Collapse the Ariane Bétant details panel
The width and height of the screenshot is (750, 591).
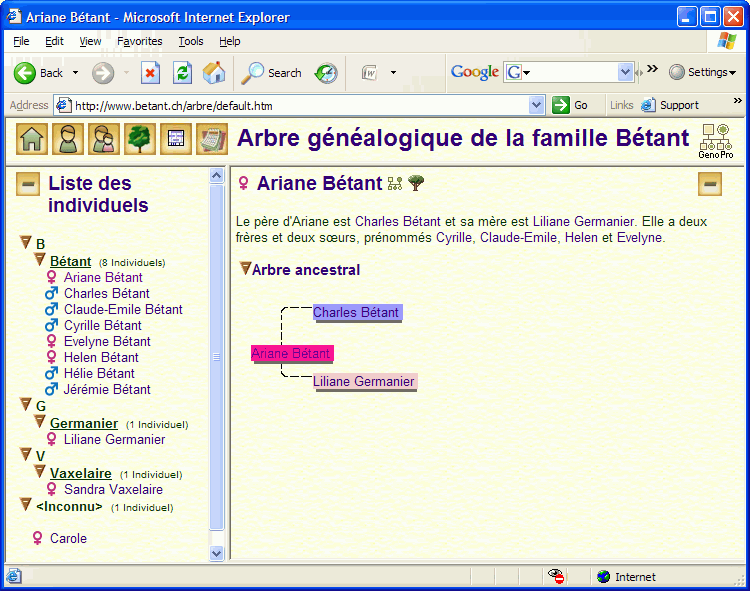point(709,184)
